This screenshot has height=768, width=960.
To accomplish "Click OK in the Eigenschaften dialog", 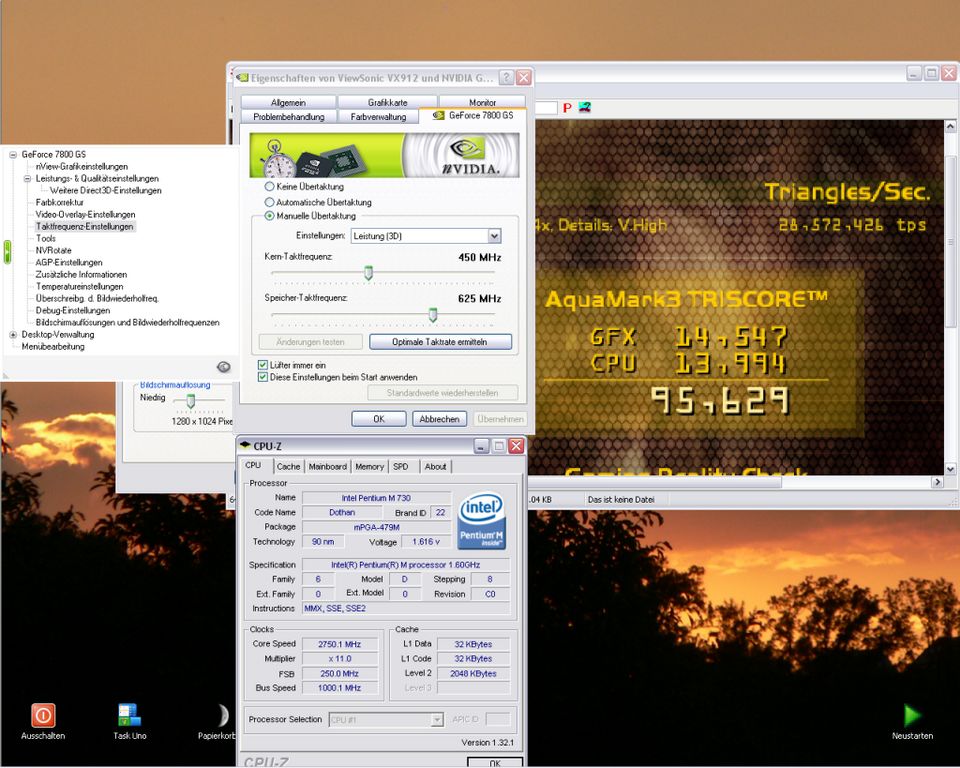I will (379, 419).
